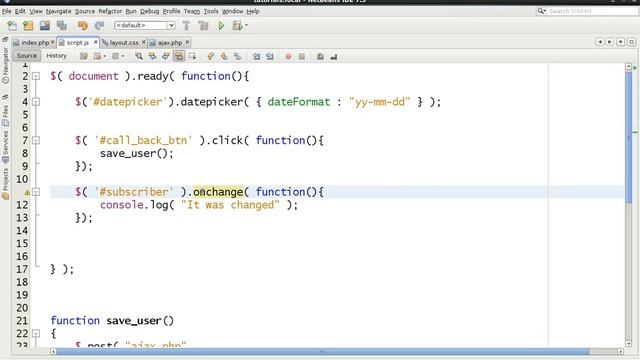Open the File menu
Screen dimensions: 640x360
pyautogui.click(x=7, y=11)
